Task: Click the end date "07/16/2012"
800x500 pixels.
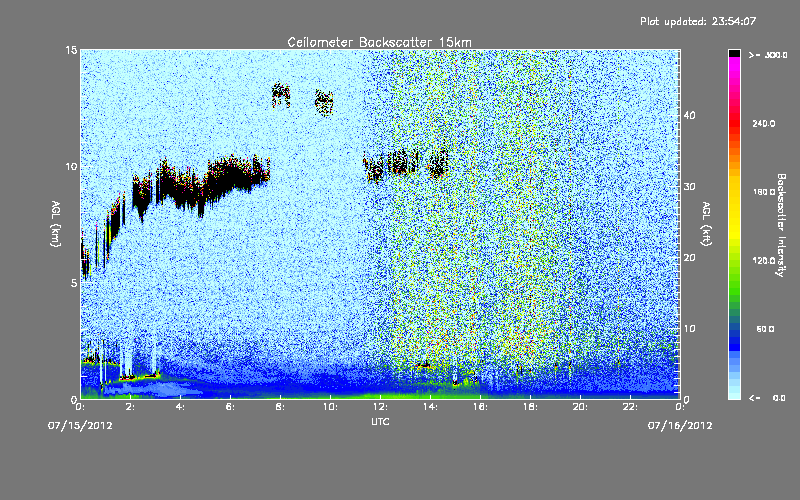Action: (680, 426)
